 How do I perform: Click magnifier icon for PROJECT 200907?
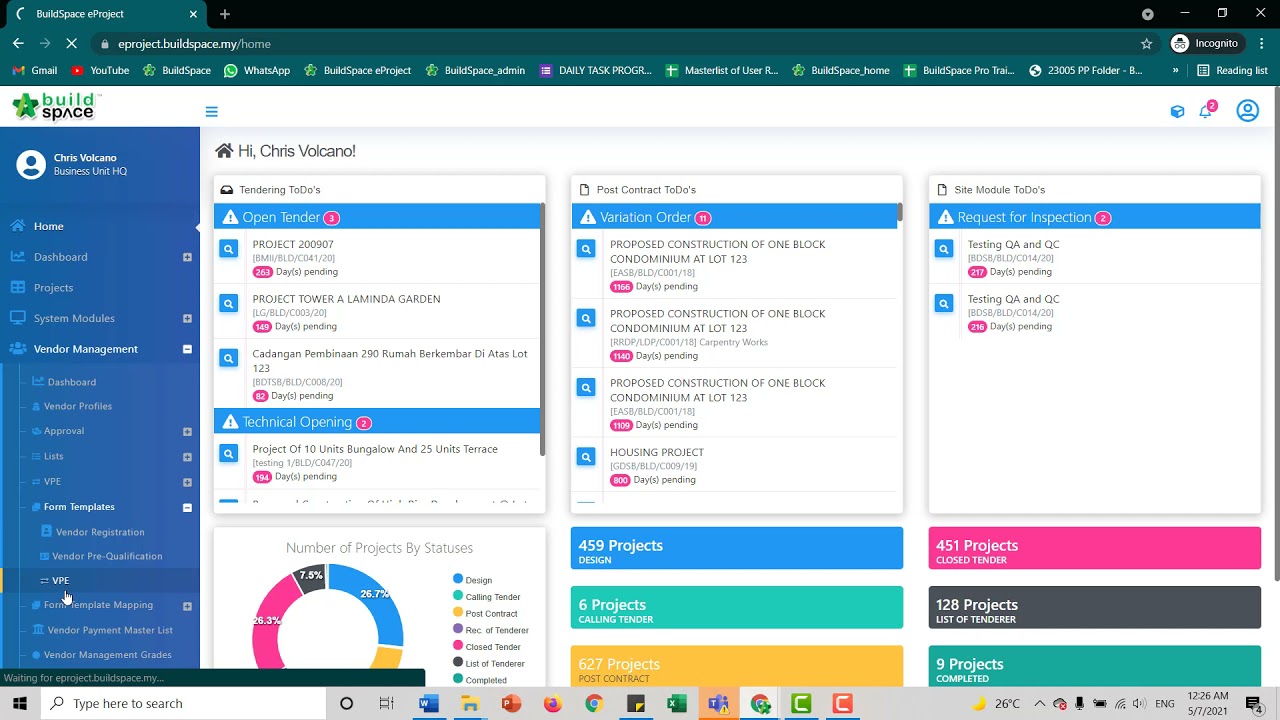(x=229, y=249)
